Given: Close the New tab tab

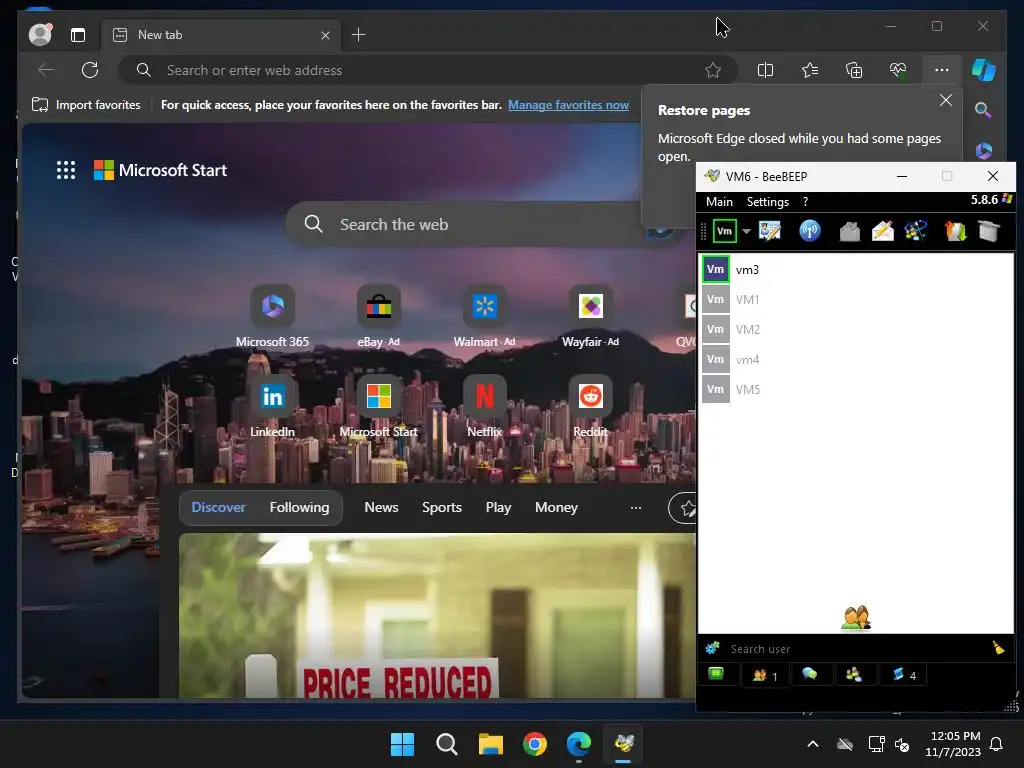Looking at the screenshot, I should (325, 35).
